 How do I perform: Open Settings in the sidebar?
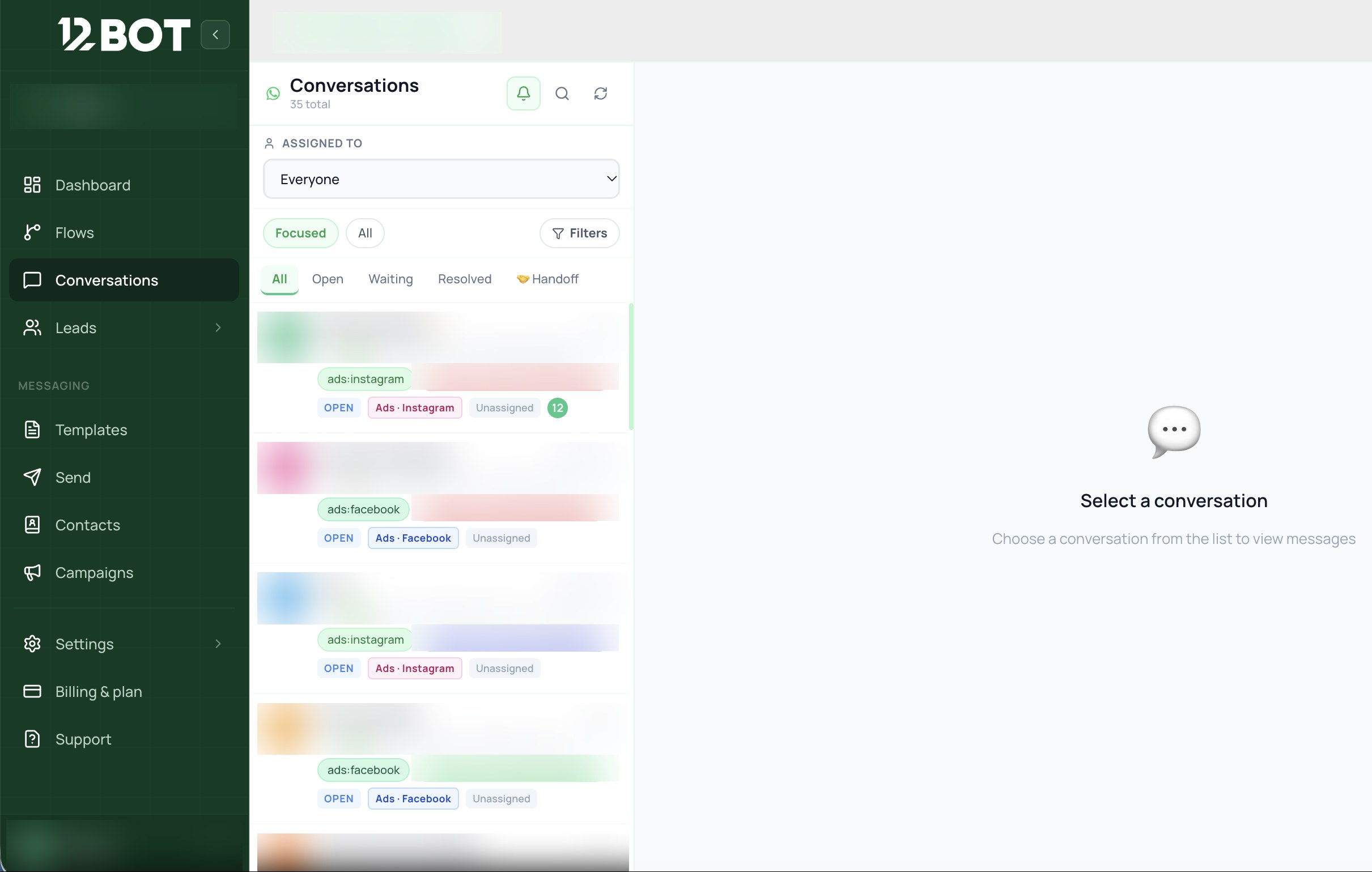click(x=124, y=644)
